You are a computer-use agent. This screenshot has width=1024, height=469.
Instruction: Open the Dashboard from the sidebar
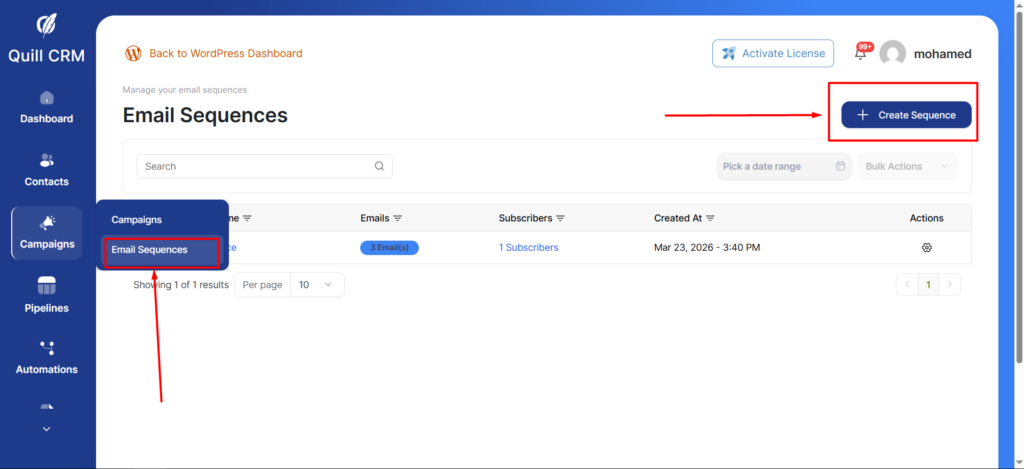pyautogui.click(x=46, y=108)
